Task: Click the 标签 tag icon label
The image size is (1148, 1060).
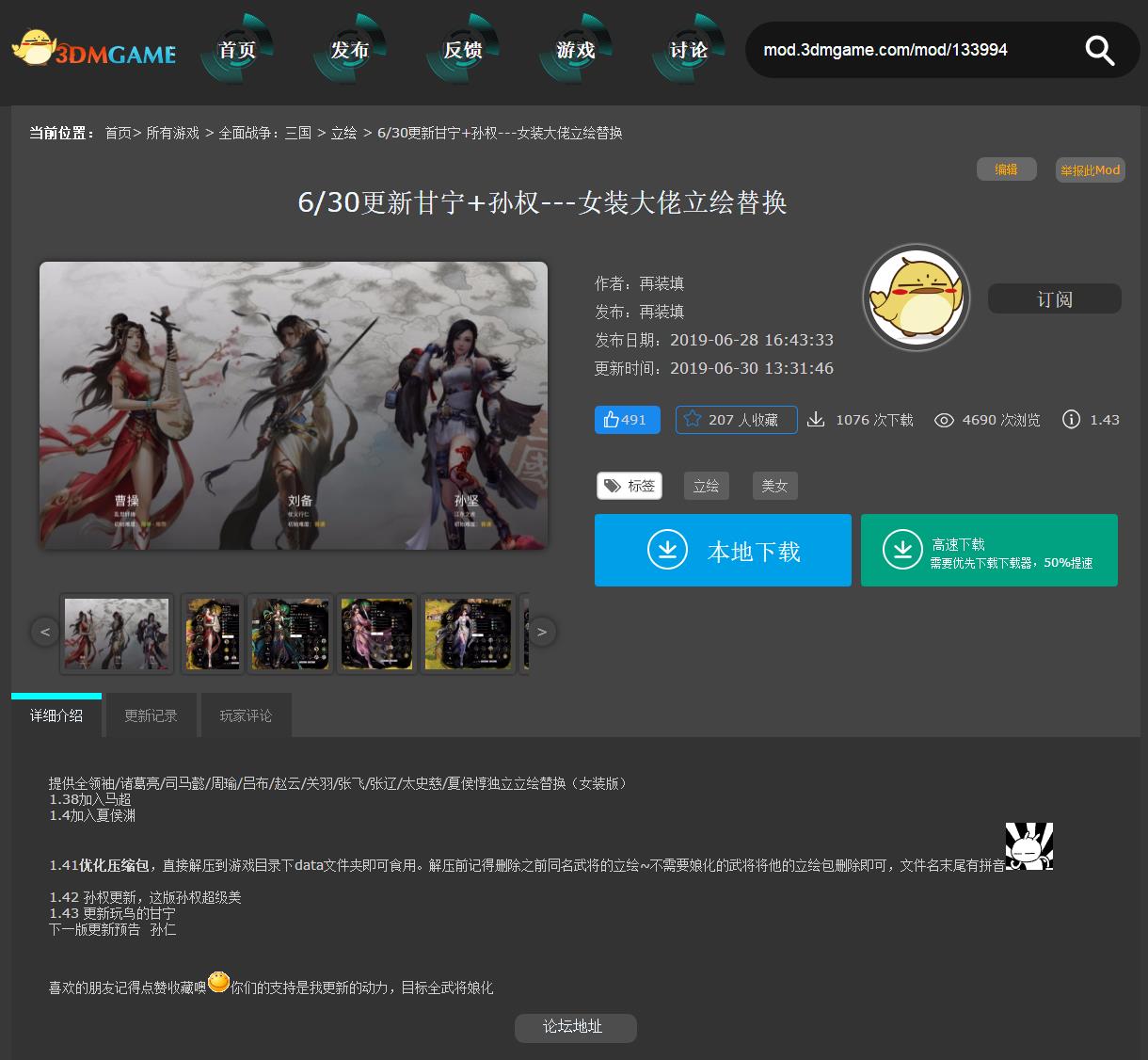Action: point(630,486)
